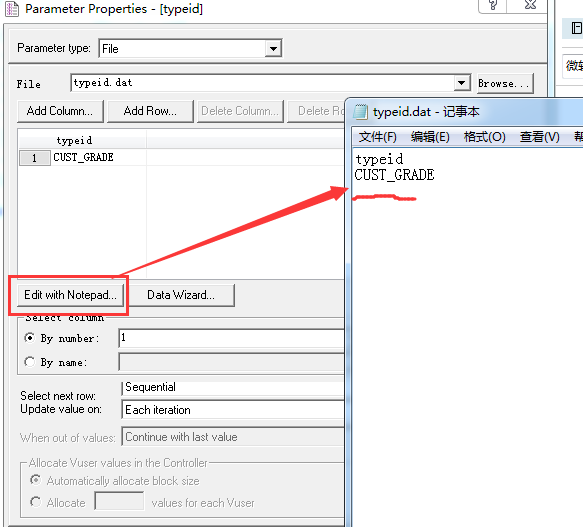Open the 编辑(E) menu in Notepad
Viewport: 583px width, 527px height.
(x=430, y=137)
